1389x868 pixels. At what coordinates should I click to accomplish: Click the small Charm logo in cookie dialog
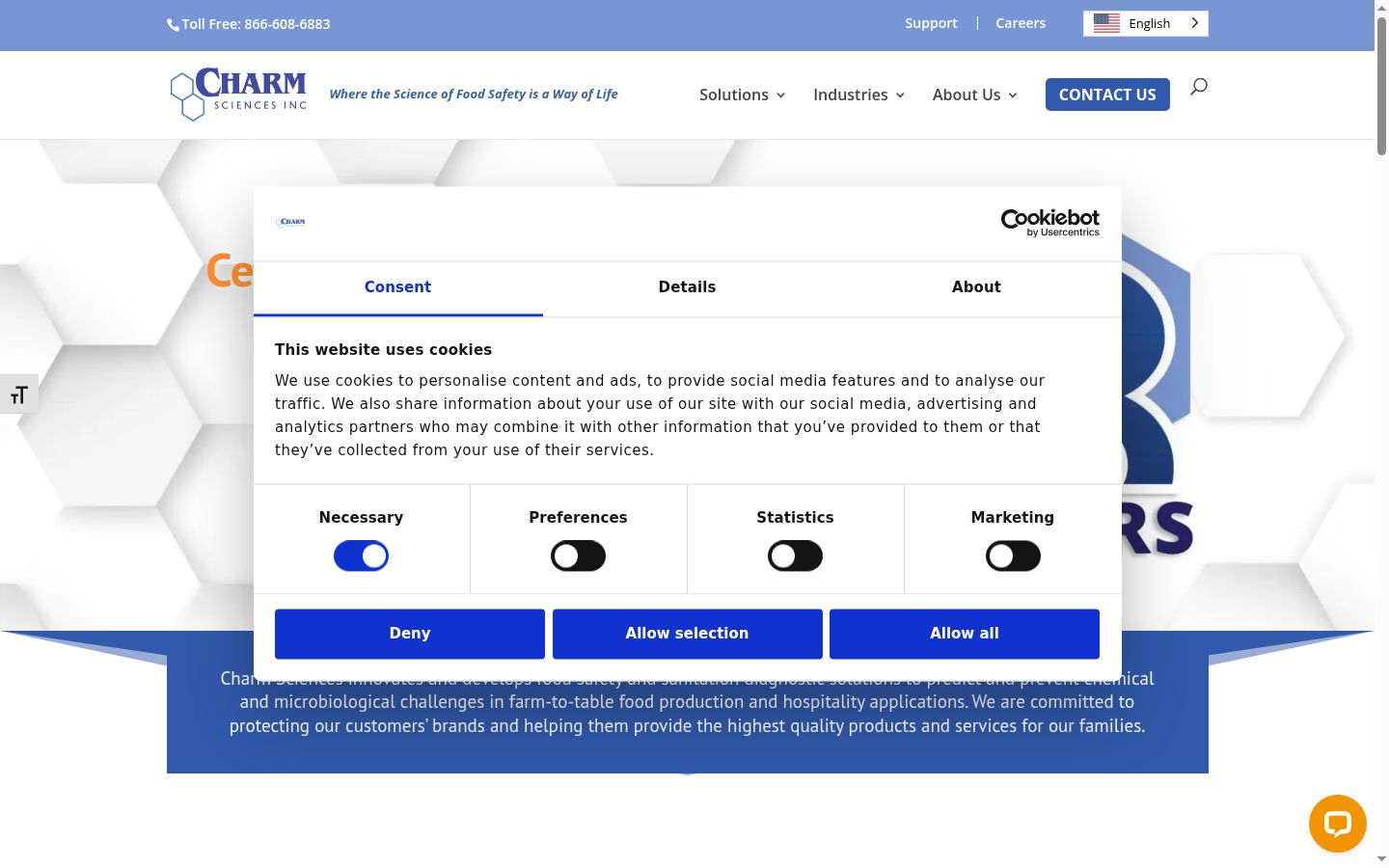(x=290, y=223)
